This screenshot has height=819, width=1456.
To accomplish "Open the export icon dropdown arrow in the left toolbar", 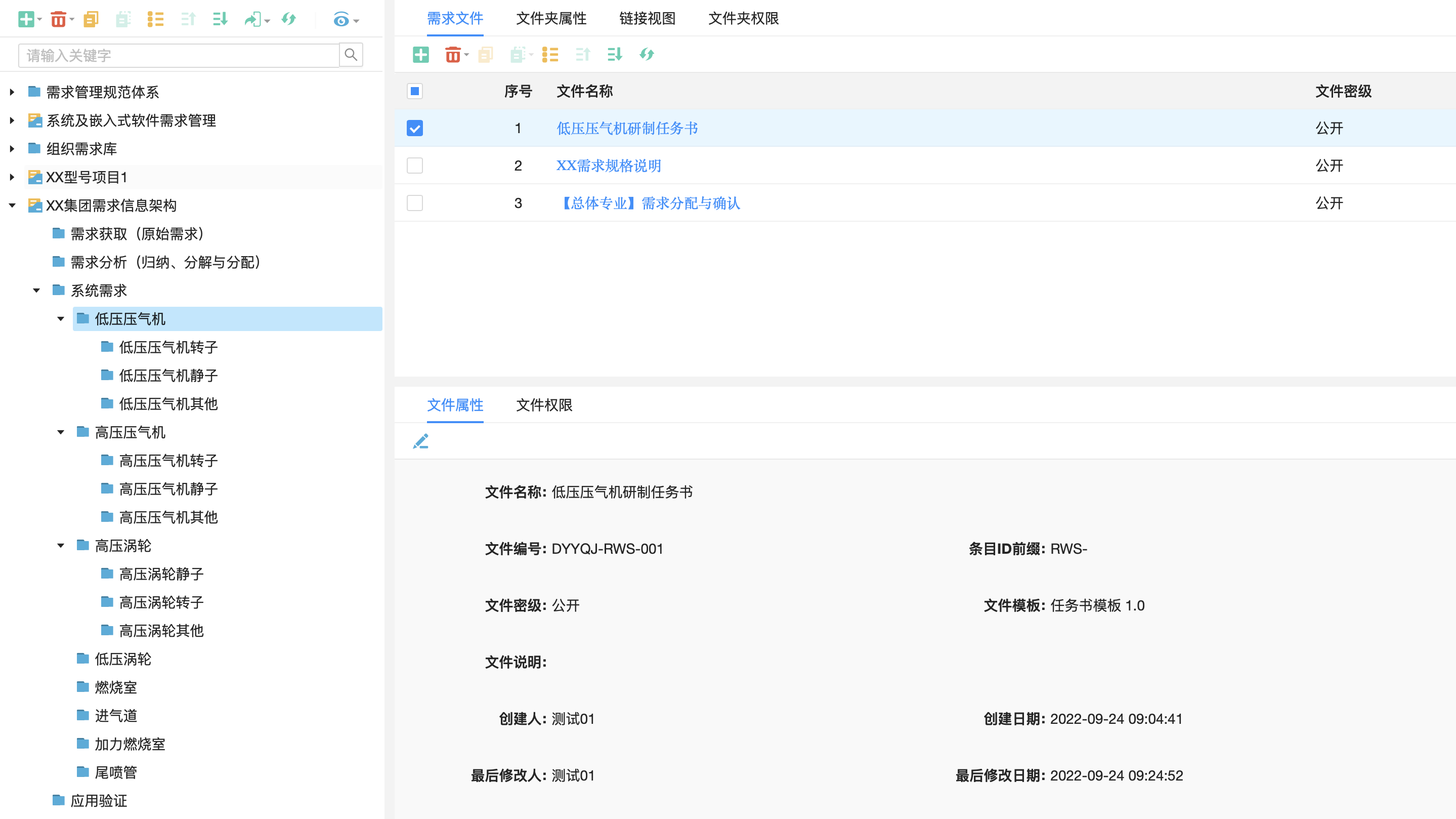I will click(267, 21).
